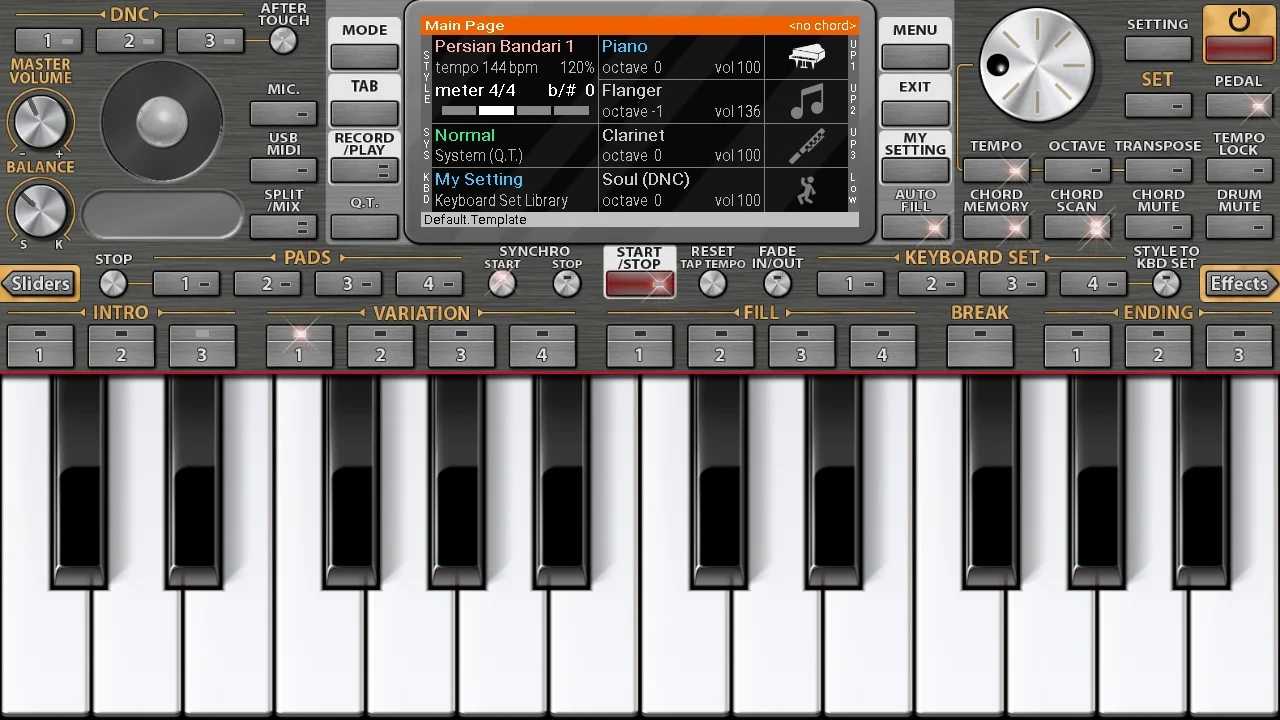1280x720 pixels.
Task: Expand the Sliders side panel
Action: coord(40,284)
